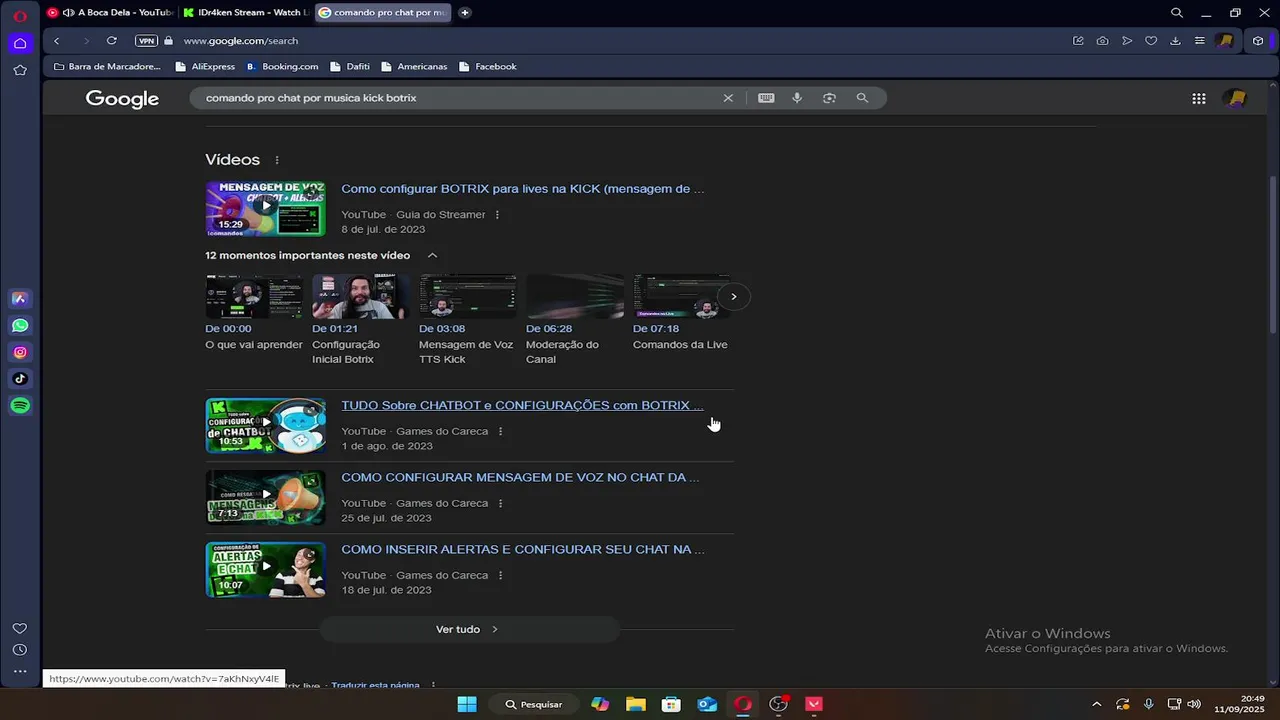Reload the current page
The image size is (1280, 720).
coord(112,41)
